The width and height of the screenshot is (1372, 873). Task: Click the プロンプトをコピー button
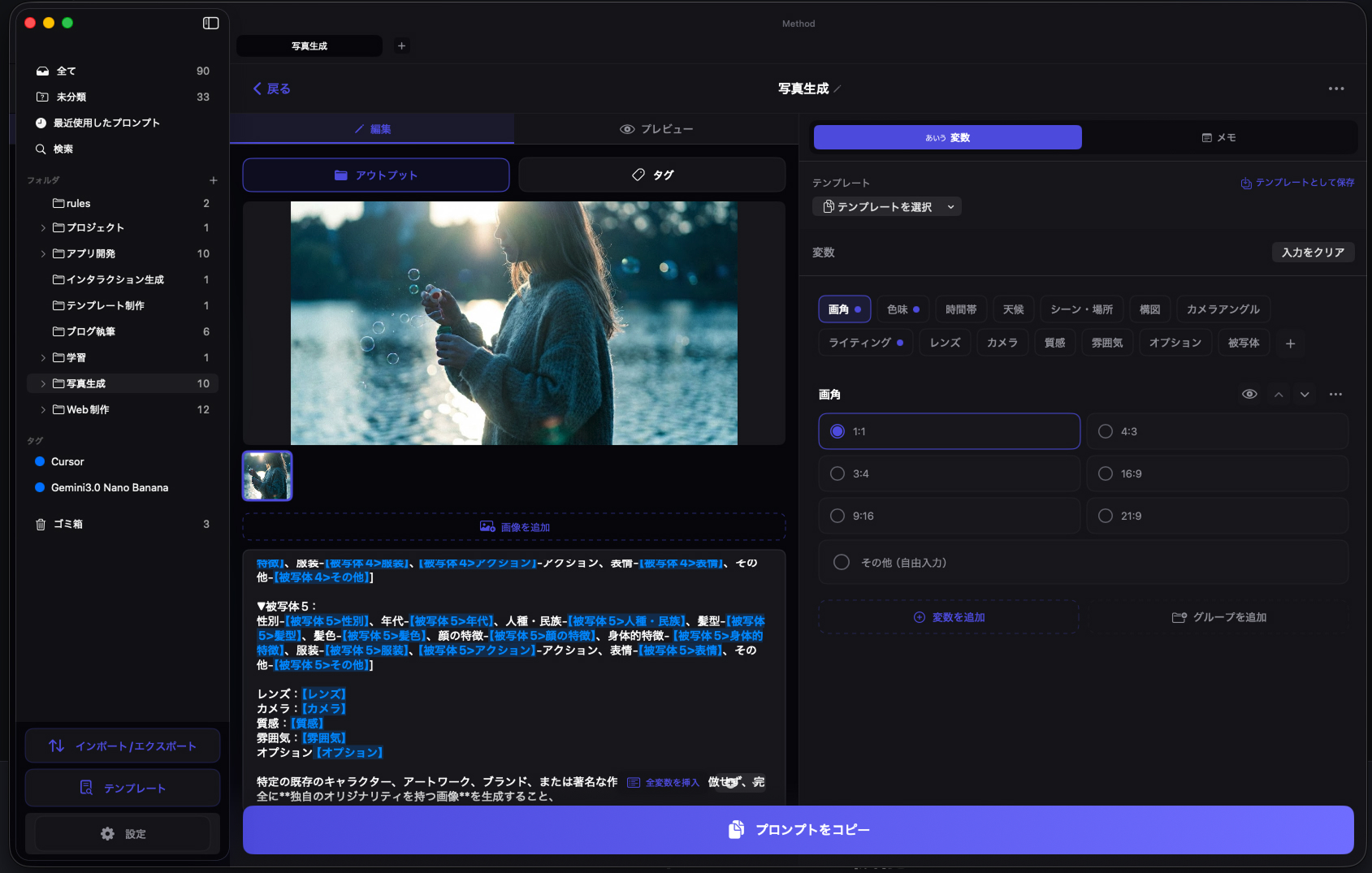point(798,829)
